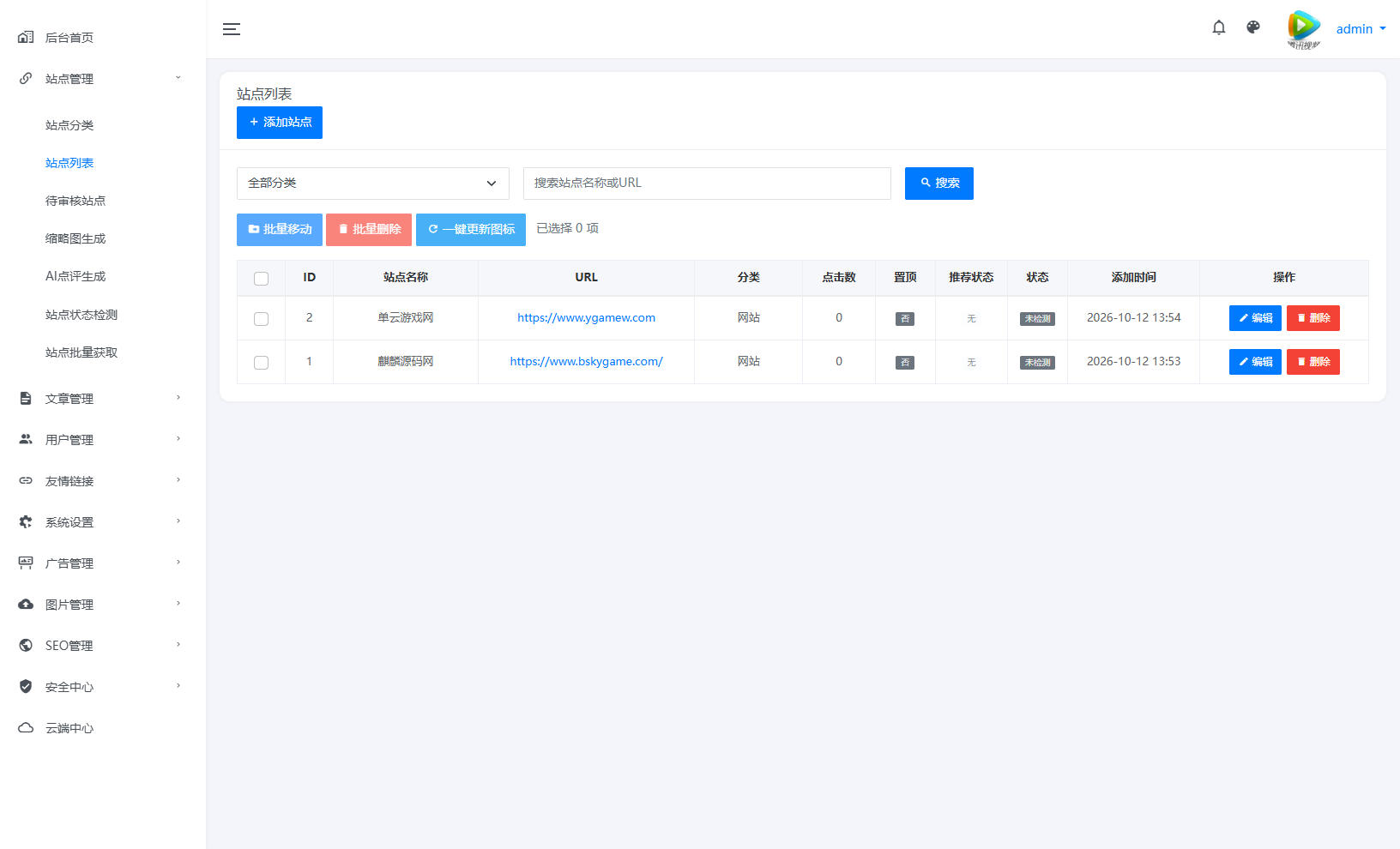Click the admin avatar image

point(1303,29)
